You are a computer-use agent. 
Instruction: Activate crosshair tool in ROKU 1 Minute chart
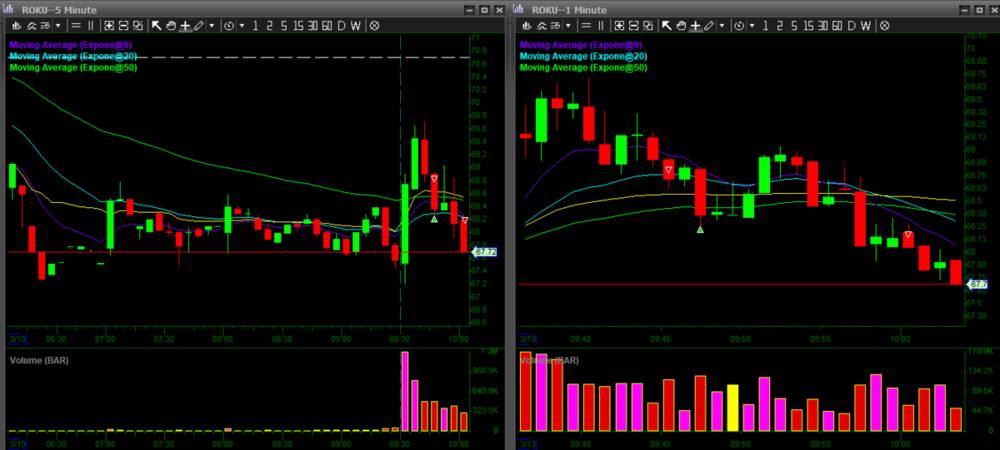[694, 25]
